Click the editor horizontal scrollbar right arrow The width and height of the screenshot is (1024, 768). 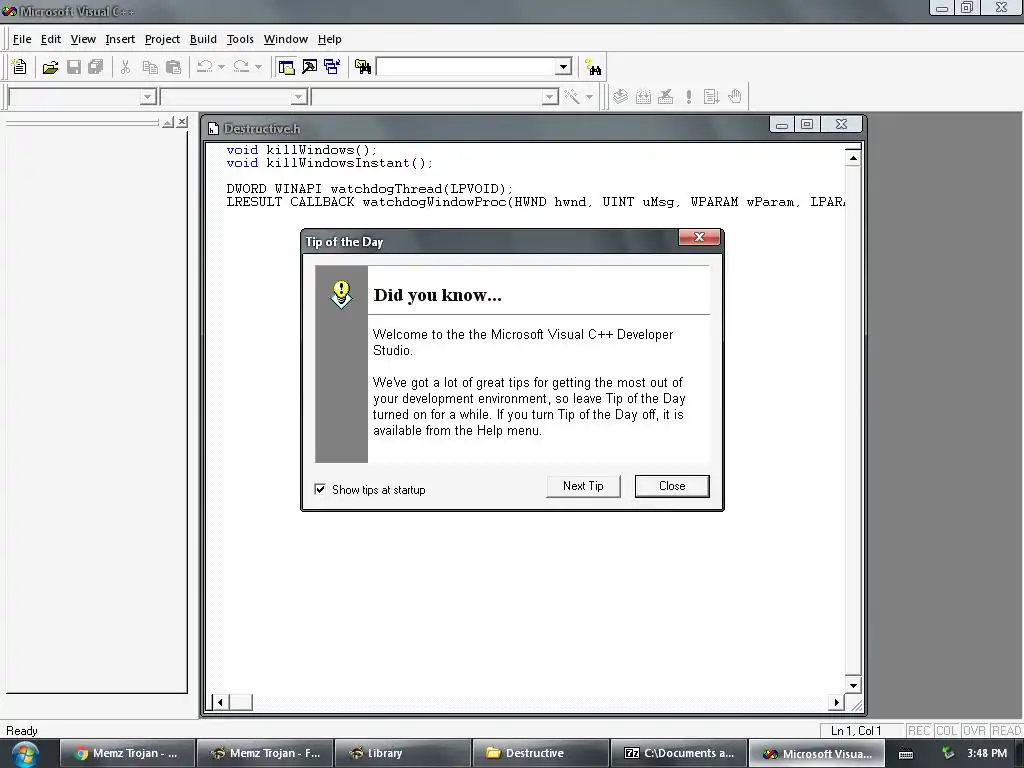click(837, 702)
